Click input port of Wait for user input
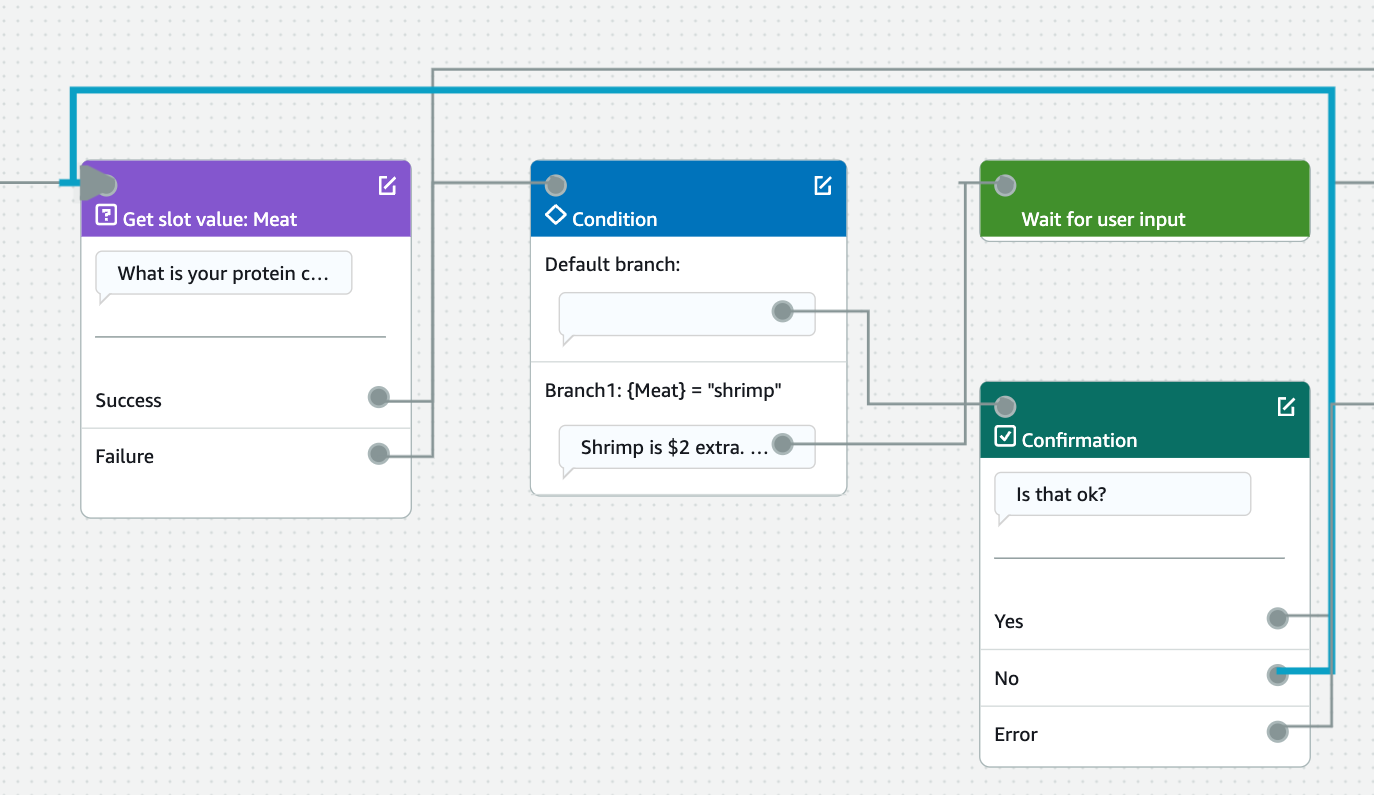The width and height of the screenshot is (1374, 795). pos(1005,185)
